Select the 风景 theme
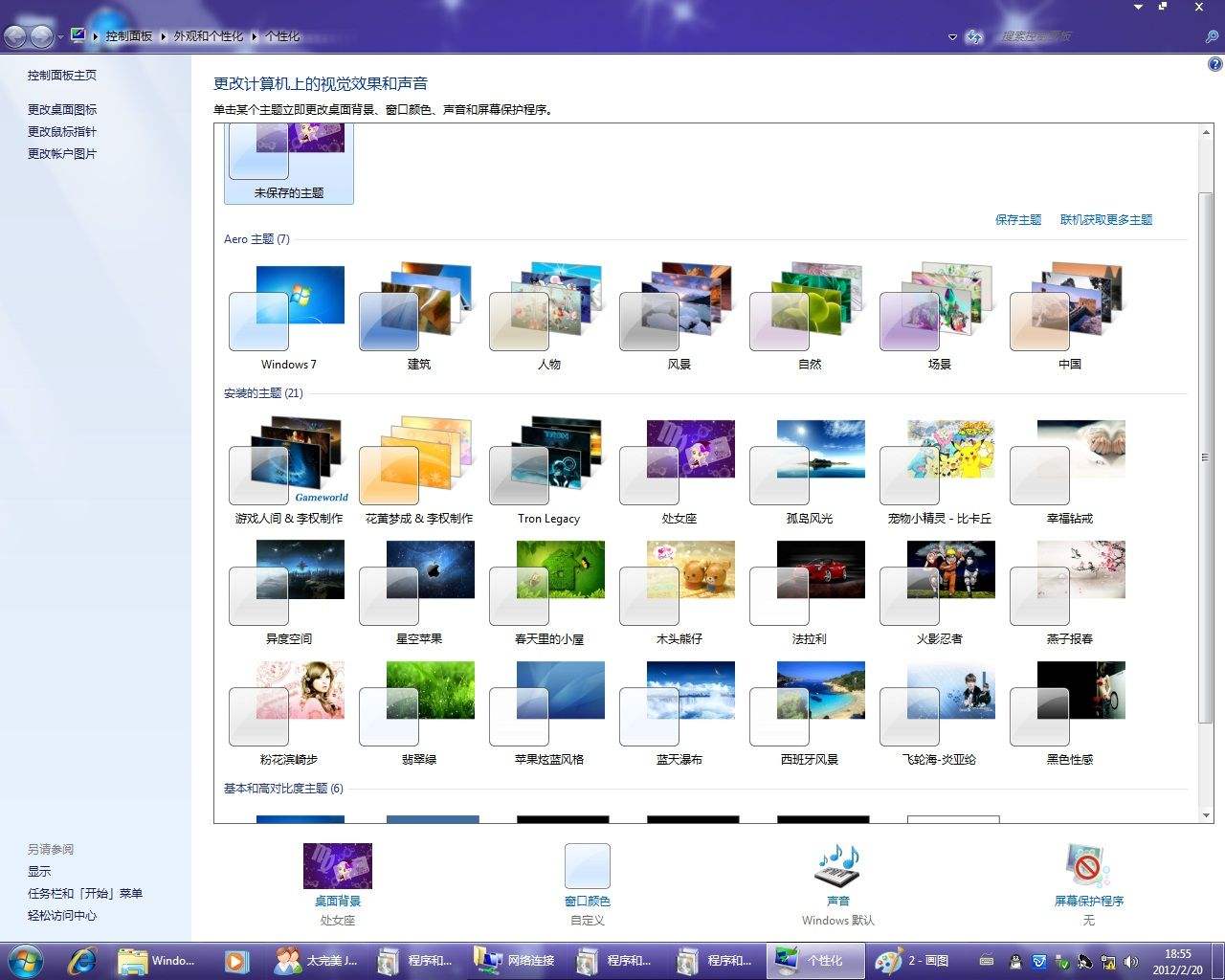Screen dimensions: 1225x980 point(679,316)
